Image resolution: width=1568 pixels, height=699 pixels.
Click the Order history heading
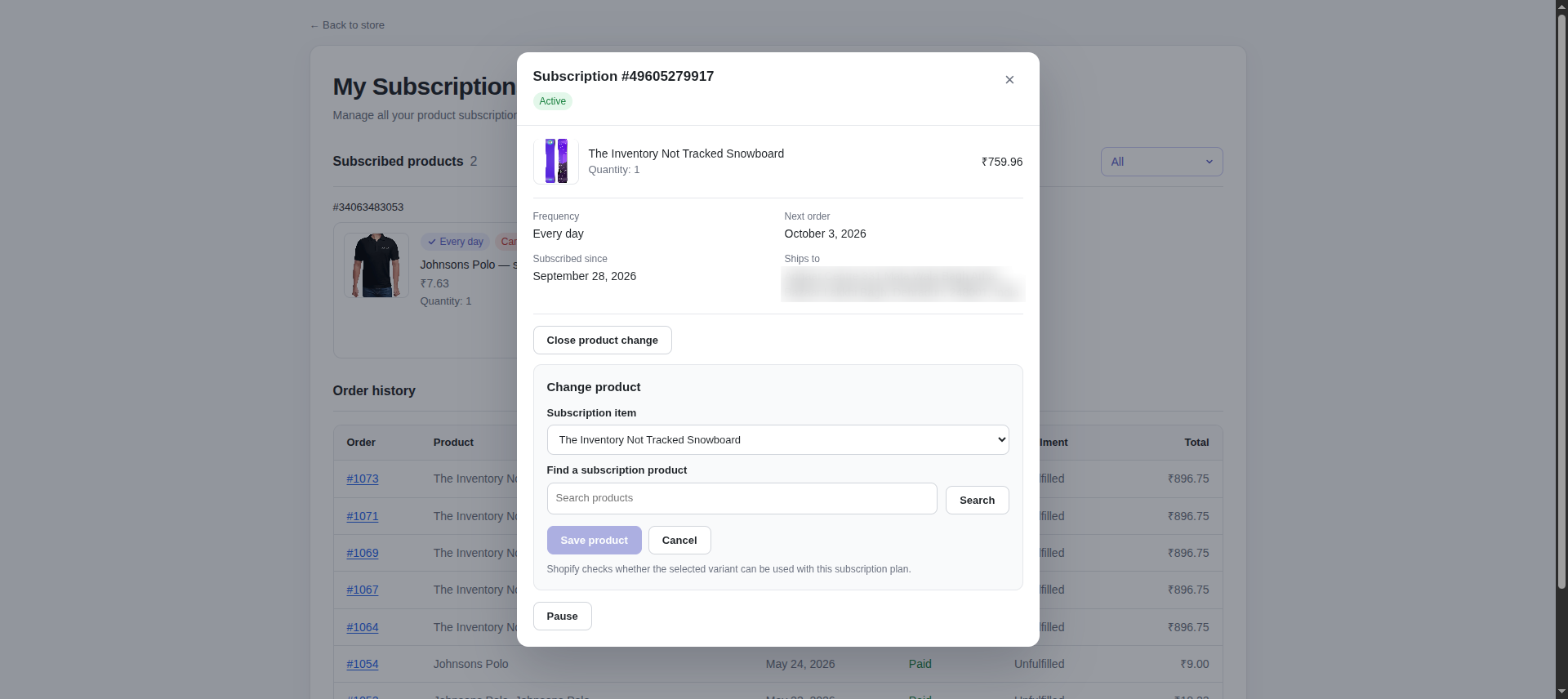pyautogui.click(x=374, y=391)
